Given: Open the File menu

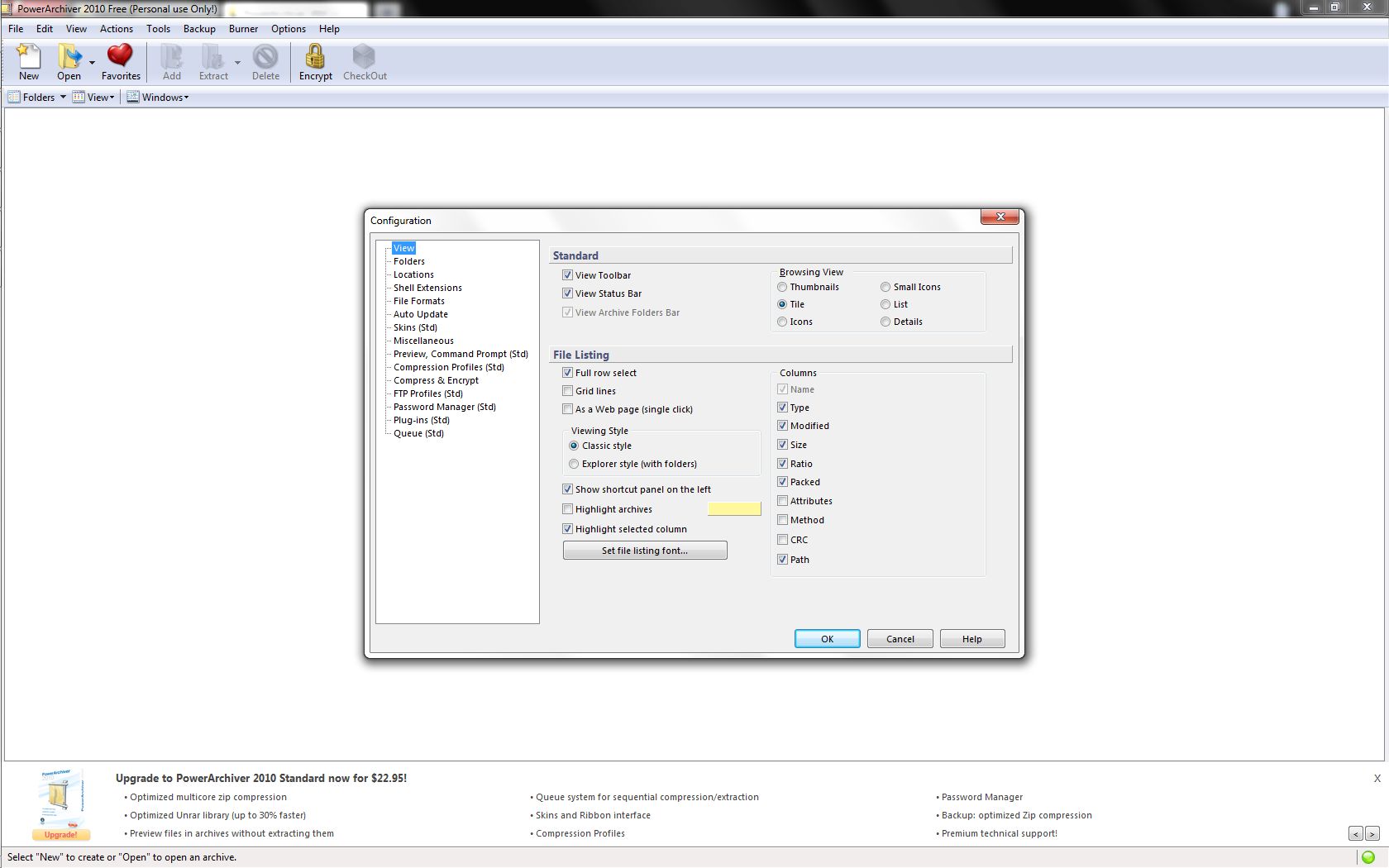Looking at the screenshot, I should (16, 29).
